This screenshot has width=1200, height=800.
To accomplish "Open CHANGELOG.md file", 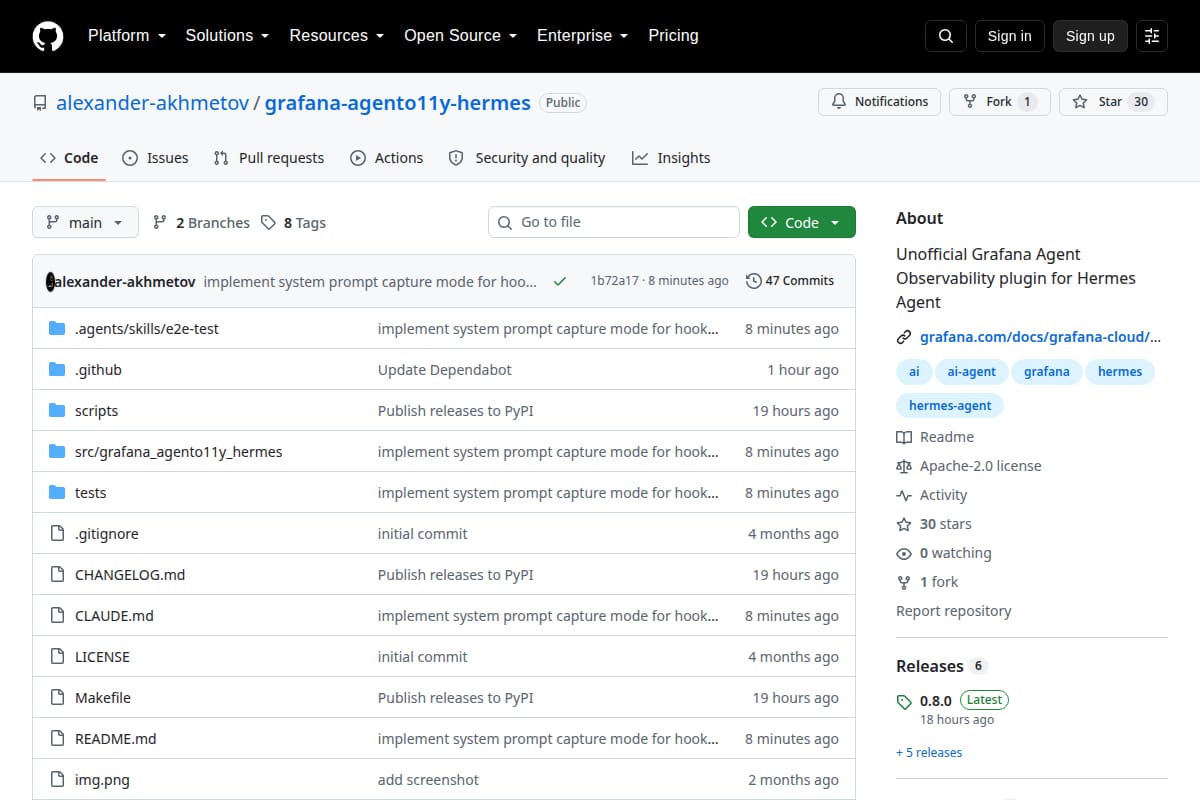I will tap(130, 575).
